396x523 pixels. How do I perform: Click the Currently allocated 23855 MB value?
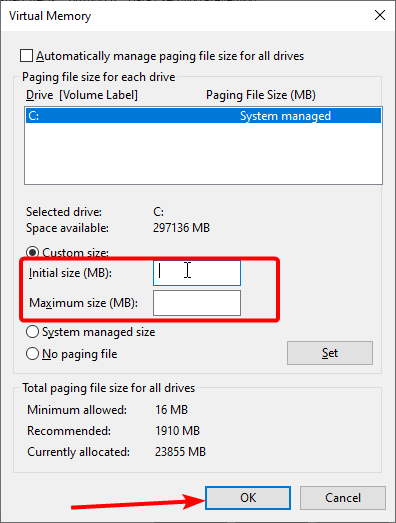pyautogui.click(x=180, y=452)
